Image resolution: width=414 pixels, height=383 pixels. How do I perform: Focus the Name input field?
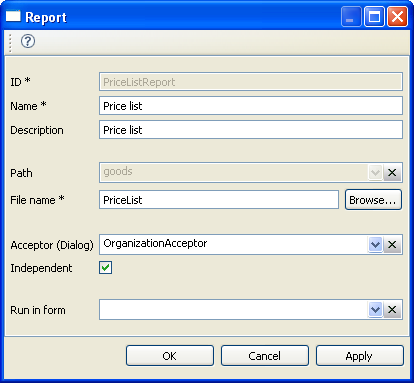251,106
